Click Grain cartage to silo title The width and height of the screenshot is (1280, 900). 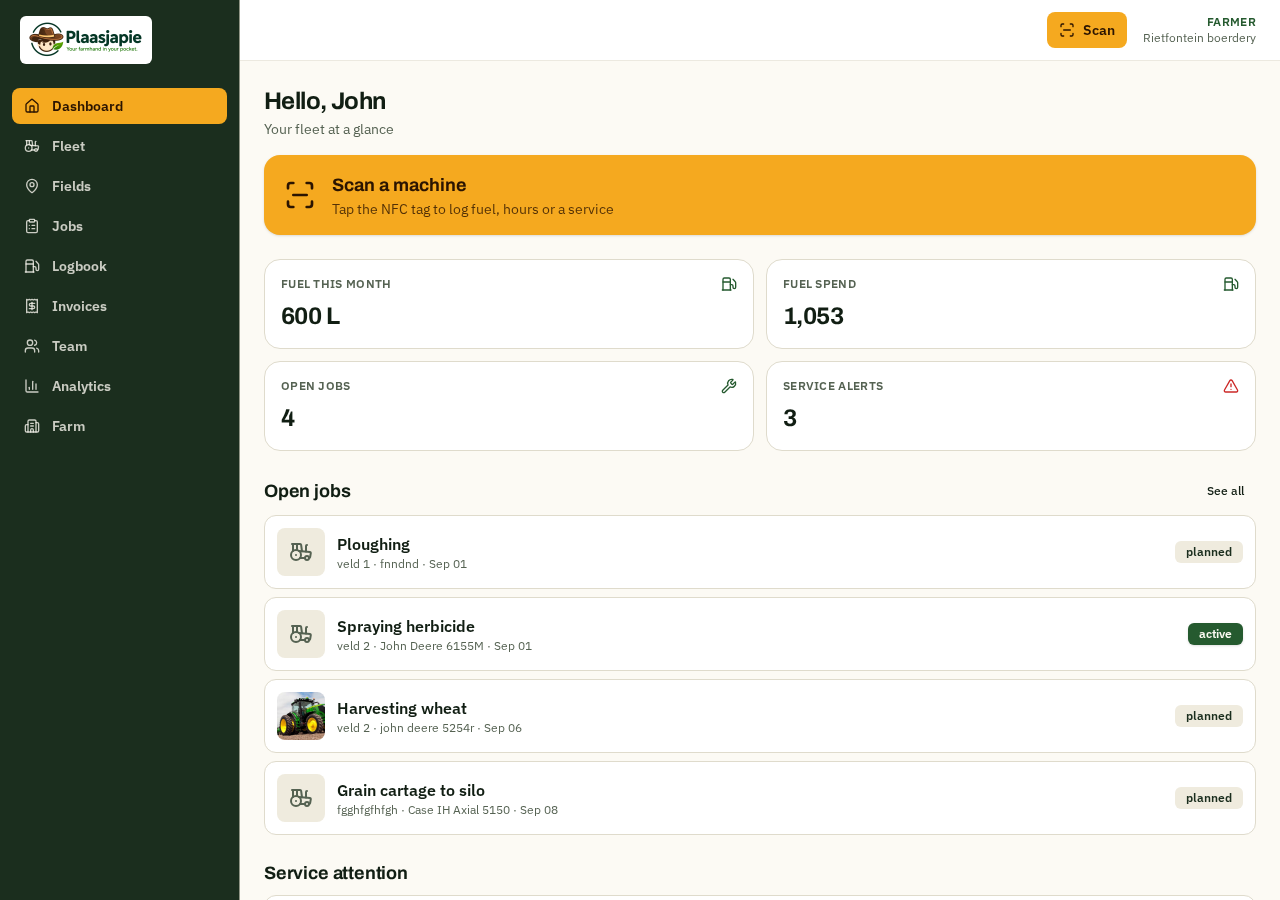pyautogui.click(x=411, y=790)
